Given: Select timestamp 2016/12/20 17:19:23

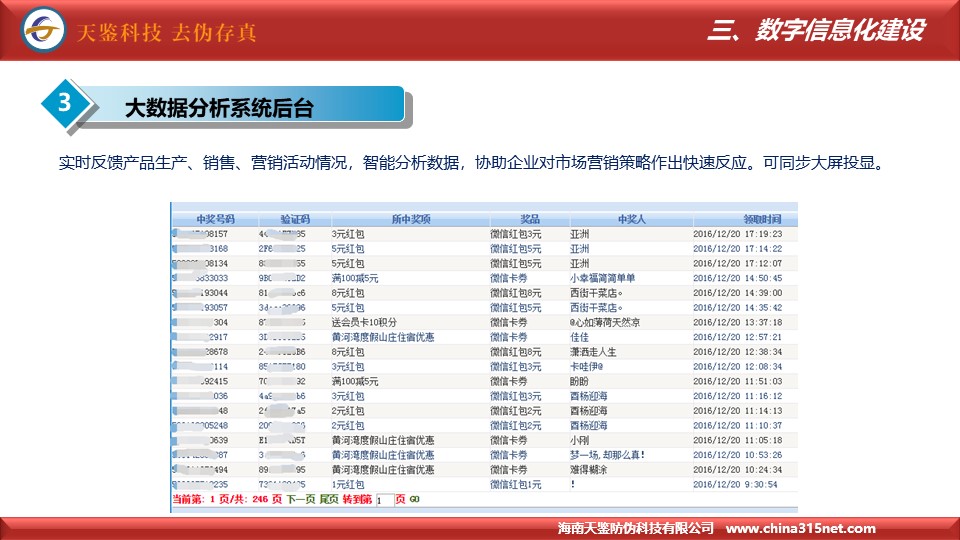Looking at the screenshot, I should point(736,234).
